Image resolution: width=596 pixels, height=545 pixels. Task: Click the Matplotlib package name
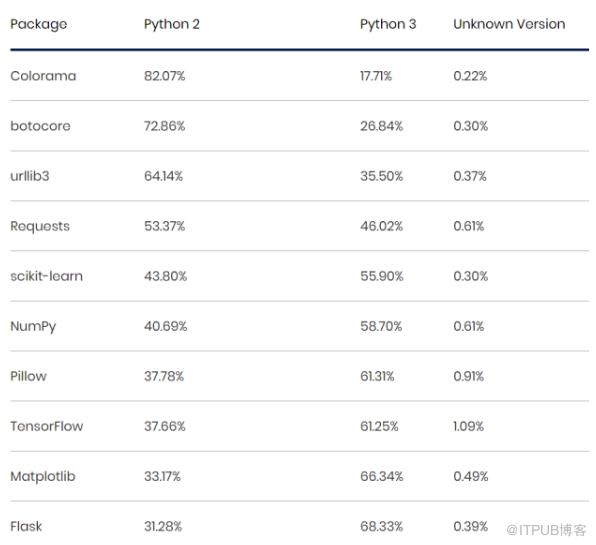click(43, 476)
